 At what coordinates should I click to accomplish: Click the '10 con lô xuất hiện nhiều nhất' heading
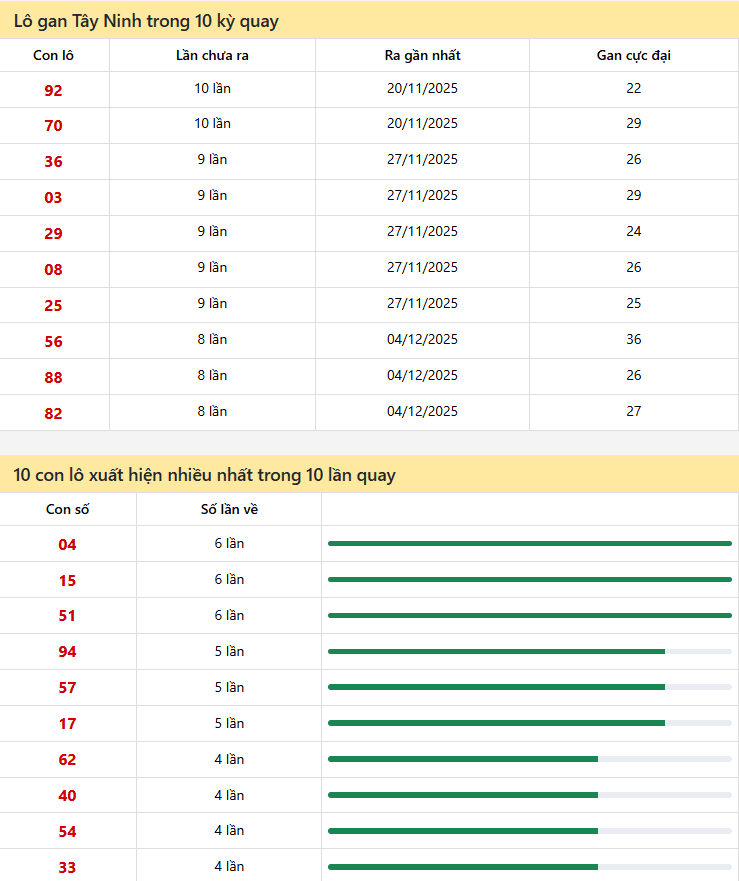click(204, 475)
